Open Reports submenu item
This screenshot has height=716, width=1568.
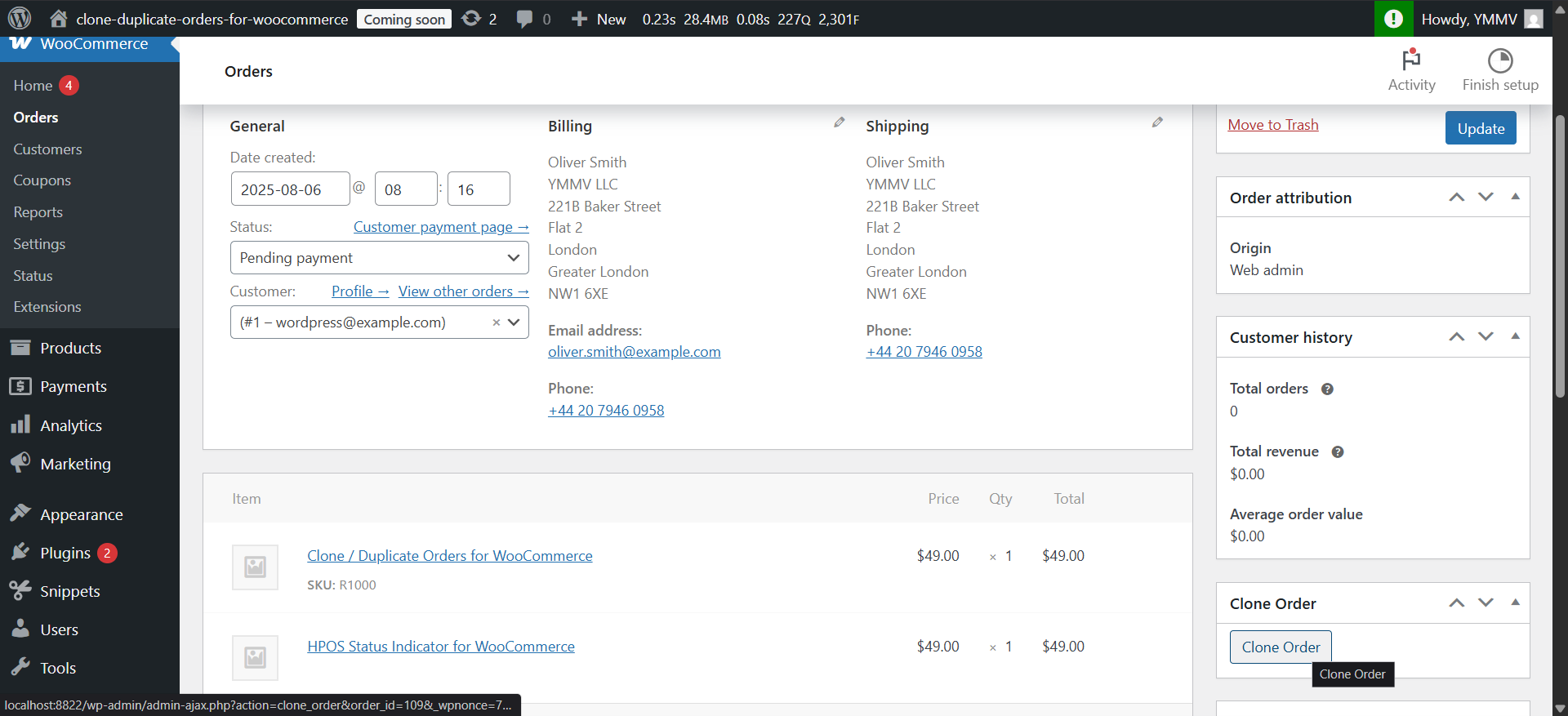[38, 212]
